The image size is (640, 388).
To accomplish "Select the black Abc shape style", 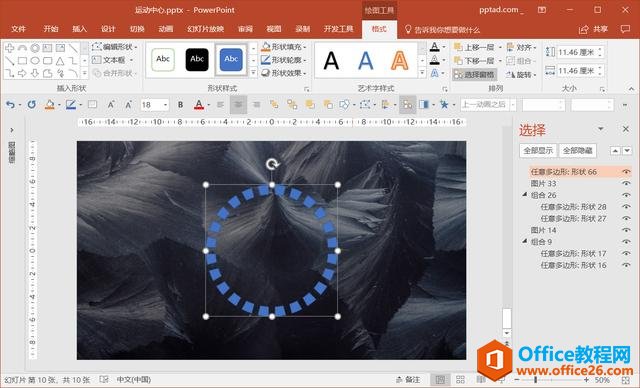I will pos(197,60).
